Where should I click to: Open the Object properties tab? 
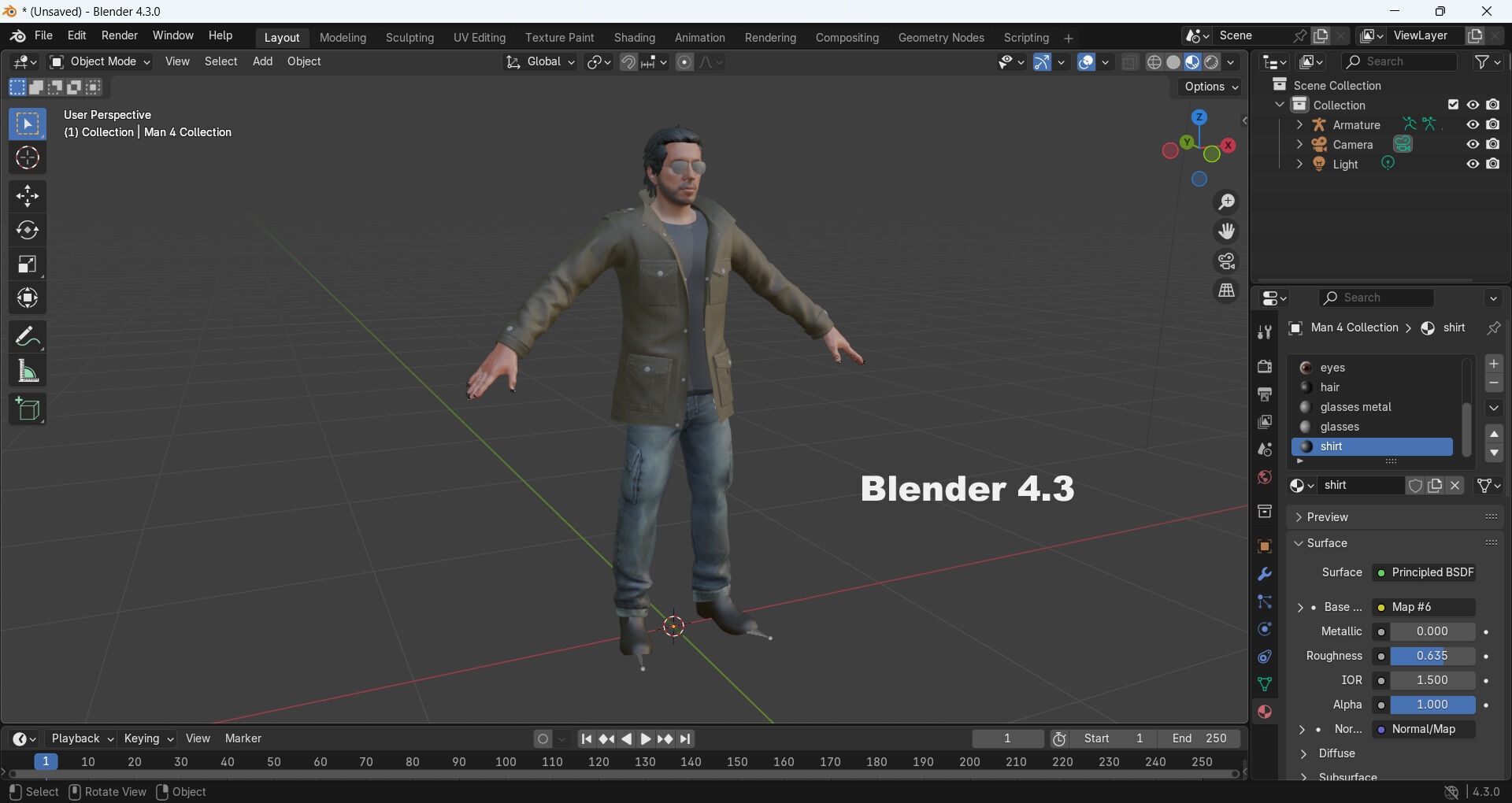(x=1265, y=546)
